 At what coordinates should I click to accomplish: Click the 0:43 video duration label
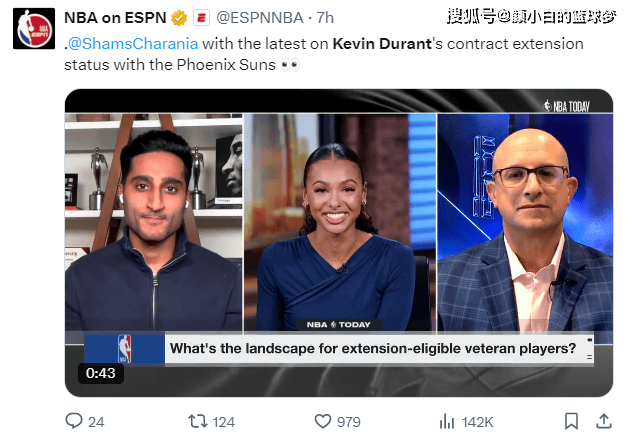click(x=101, y=373)
